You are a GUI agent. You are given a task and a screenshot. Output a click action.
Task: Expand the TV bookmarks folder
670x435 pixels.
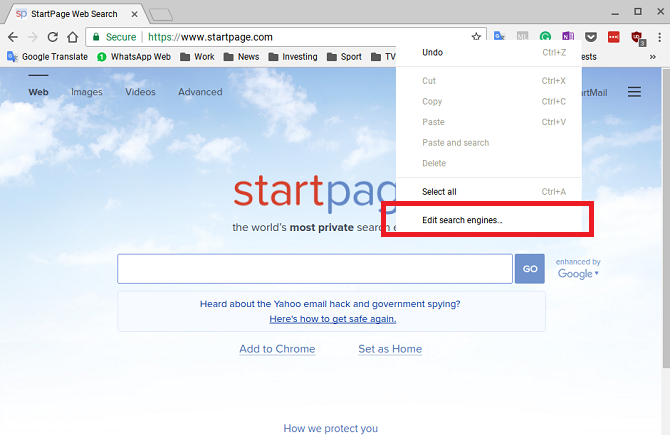coord(383,57)
